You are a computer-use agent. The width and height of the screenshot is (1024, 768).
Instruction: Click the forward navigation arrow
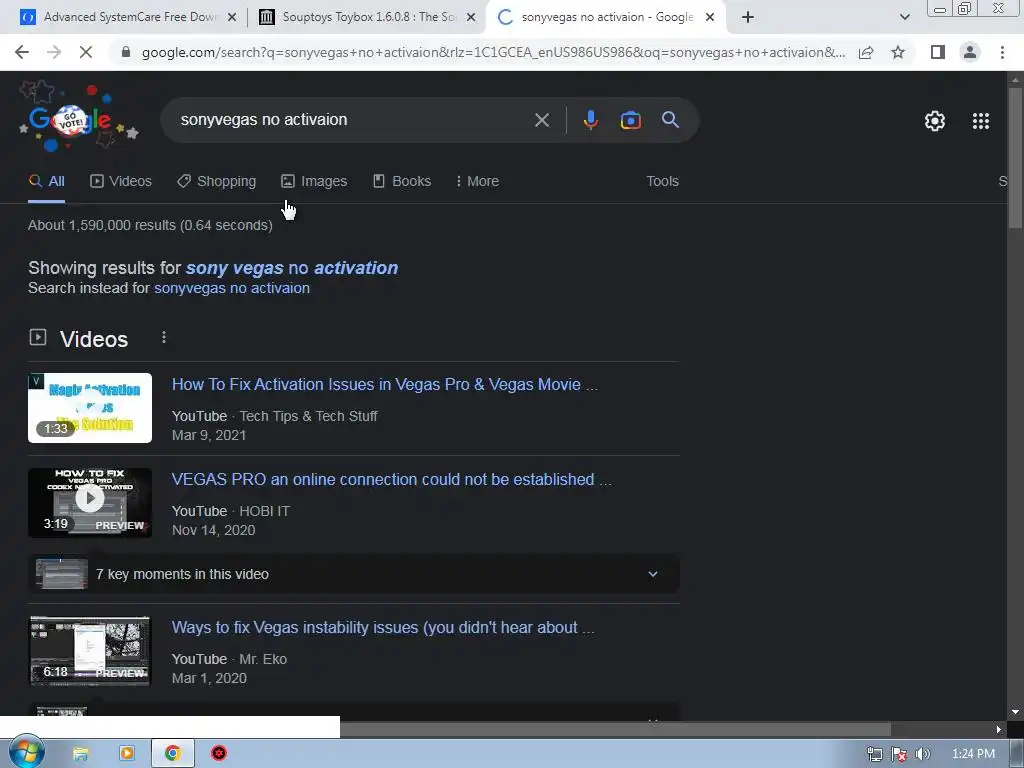54,52
